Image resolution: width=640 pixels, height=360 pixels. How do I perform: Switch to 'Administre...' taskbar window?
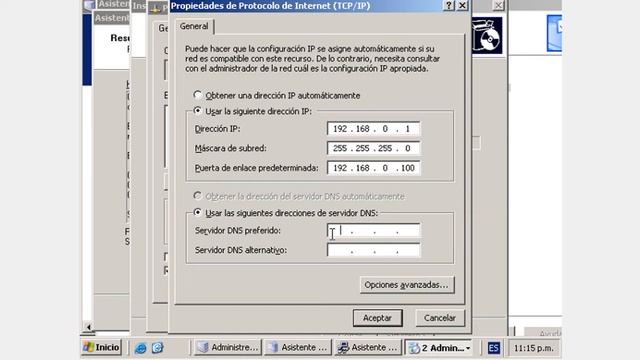pos(227,347)
